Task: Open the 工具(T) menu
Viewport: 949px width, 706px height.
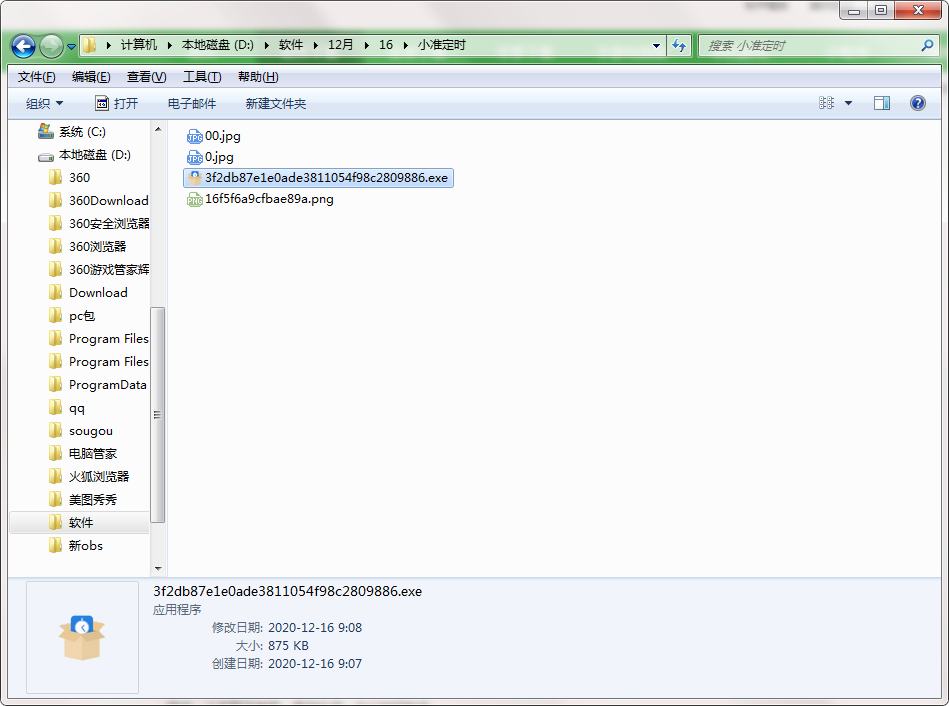Action: (201, 77)
